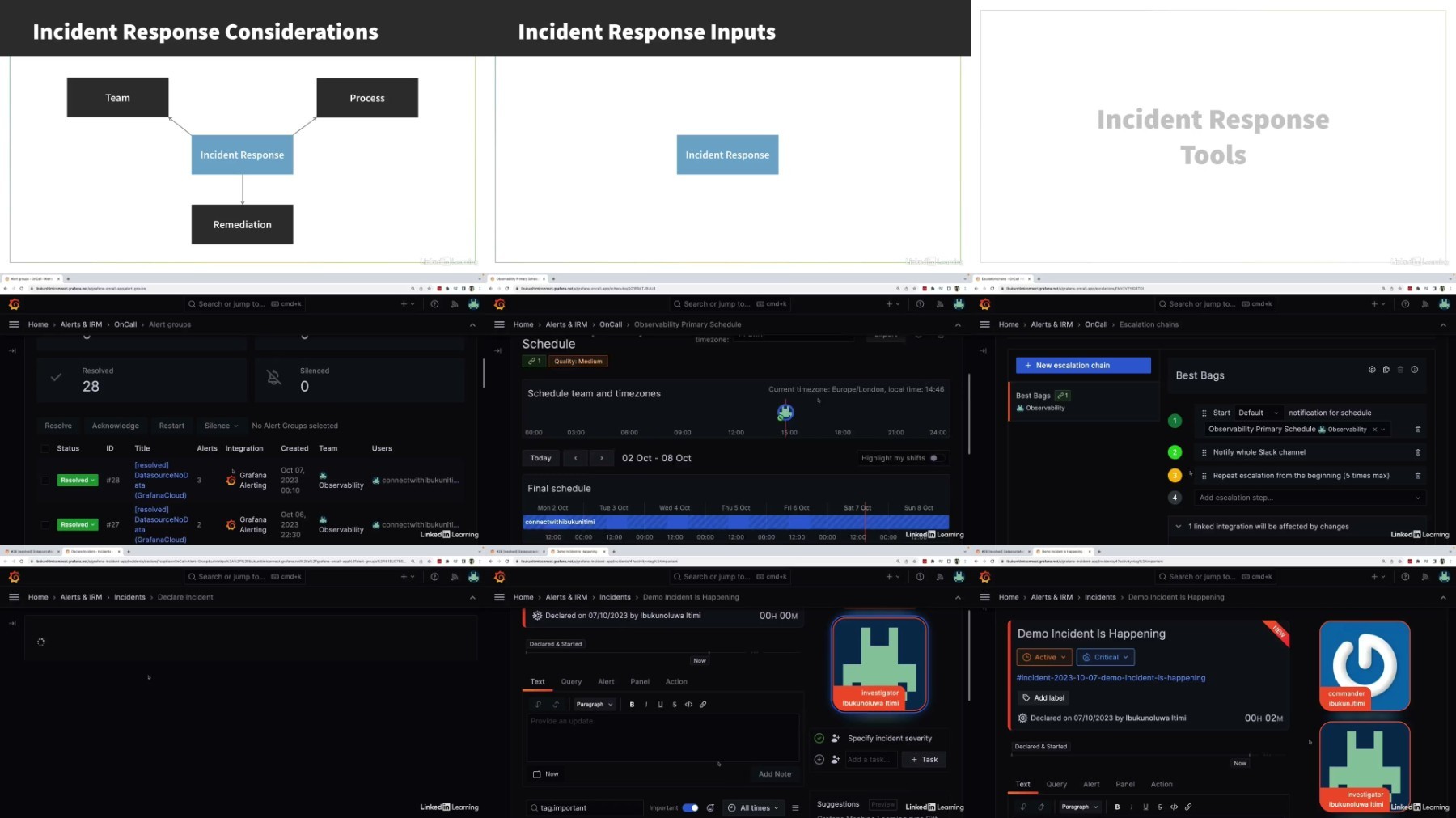Open Resolved status dropdown for #28
The width and height of the screenshot is (1456, 818).
(x=78, y=480)
